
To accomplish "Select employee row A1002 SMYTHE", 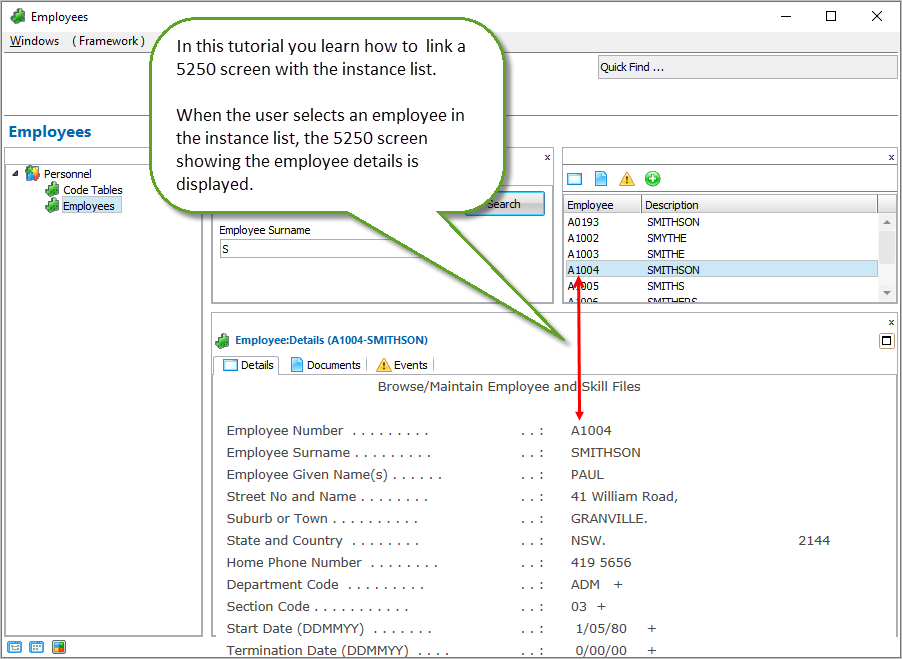I will pos(721,238).
